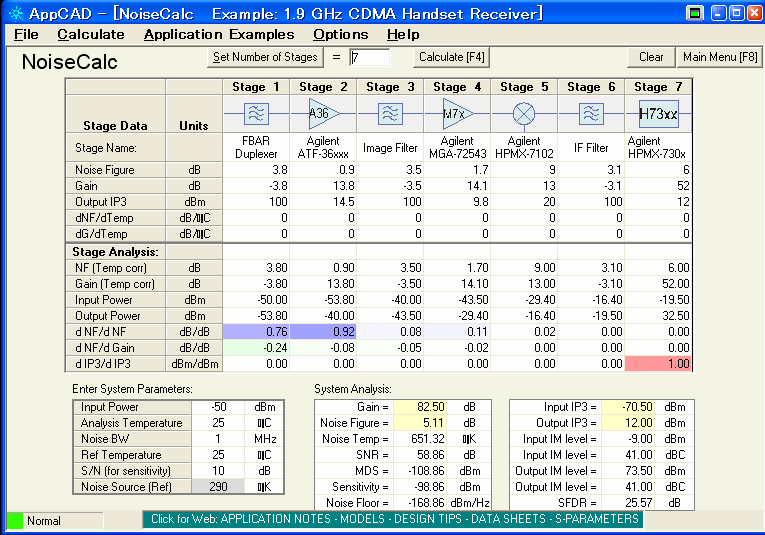Click the M7x amplifier icon in Stage 4
Screen dimensions: 765x535
coord(458,114)
